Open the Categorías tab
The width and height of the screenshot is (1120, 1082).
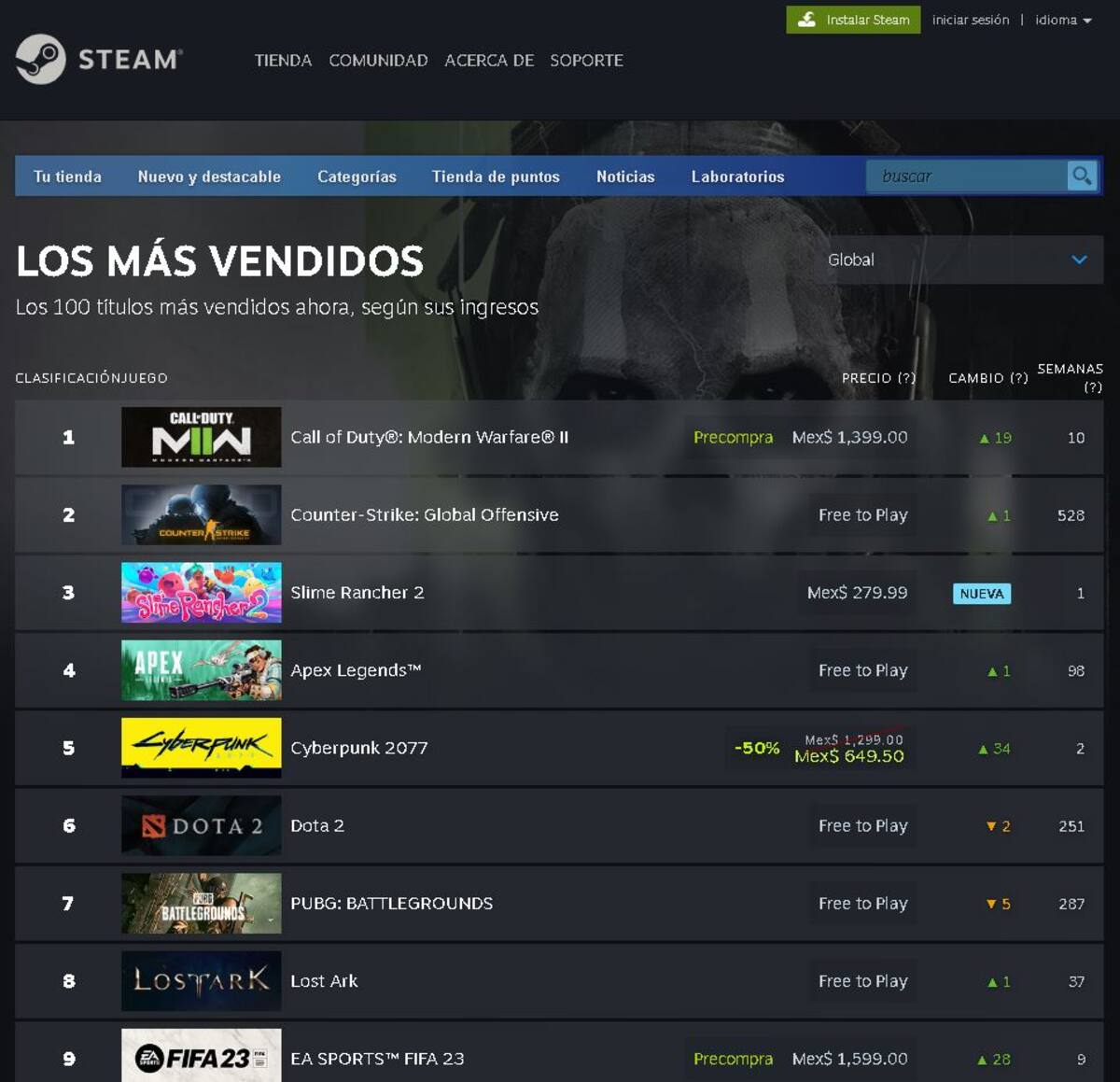(357, 176)
